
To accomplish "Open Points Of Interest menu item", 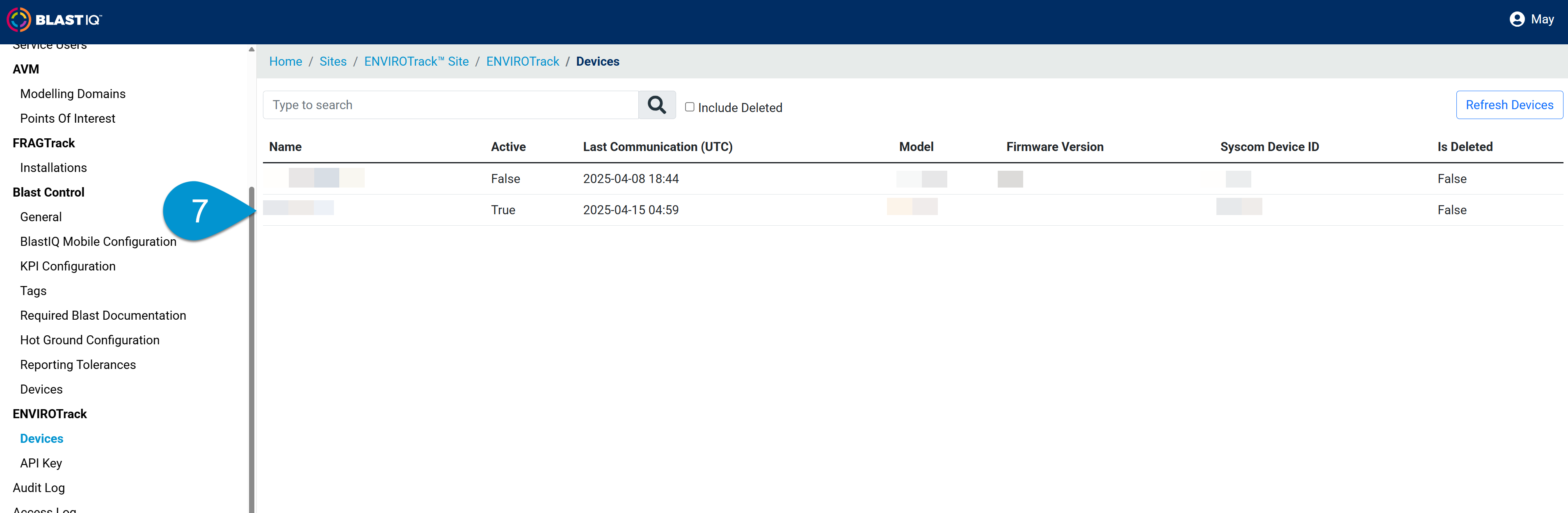I will click(x=68, y=118).
